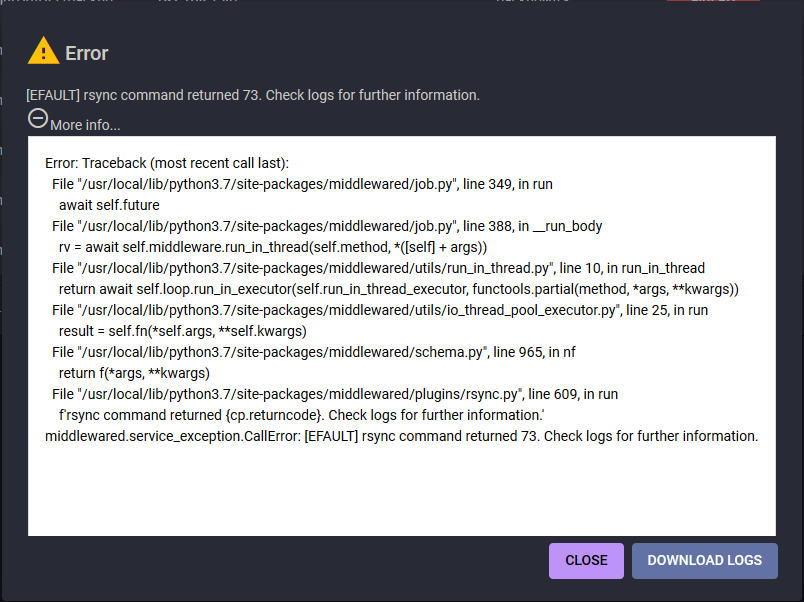
Task: Click the Traceback most recent call line
Action: tap(167, 163)
